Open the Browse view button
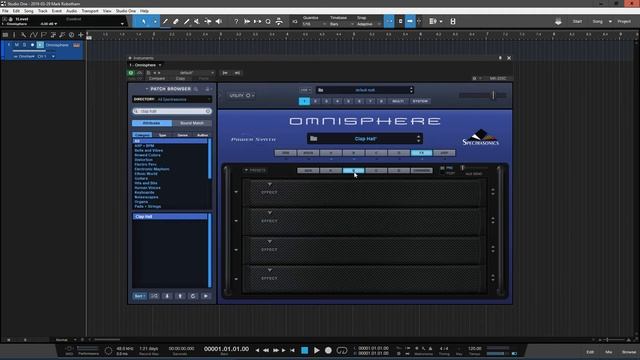The width and height of the screenshot is (640, 360). [x=629, y=352]
